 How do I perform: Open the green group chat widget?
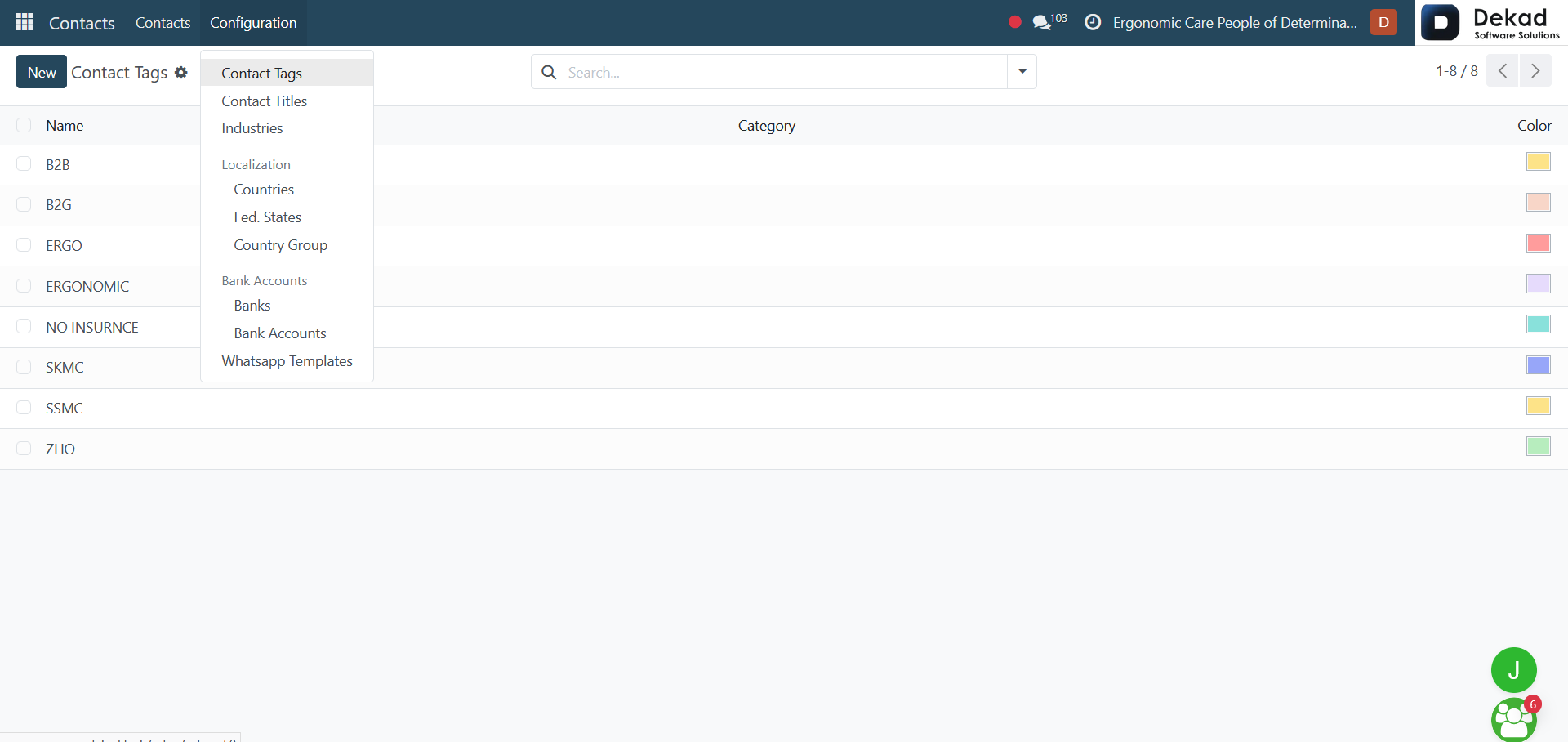click(1514, 719)
